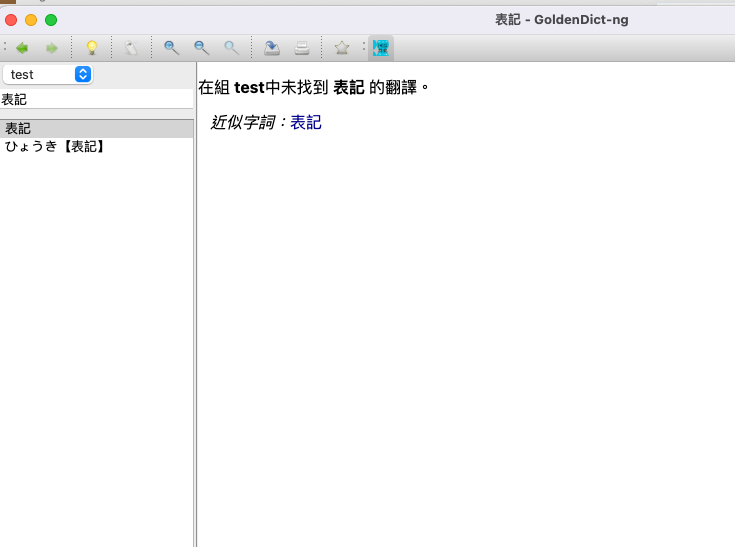Screen dimensions: 735x547
Task: Zoom in with the magnifier plus icon
Action: point(172,48)
